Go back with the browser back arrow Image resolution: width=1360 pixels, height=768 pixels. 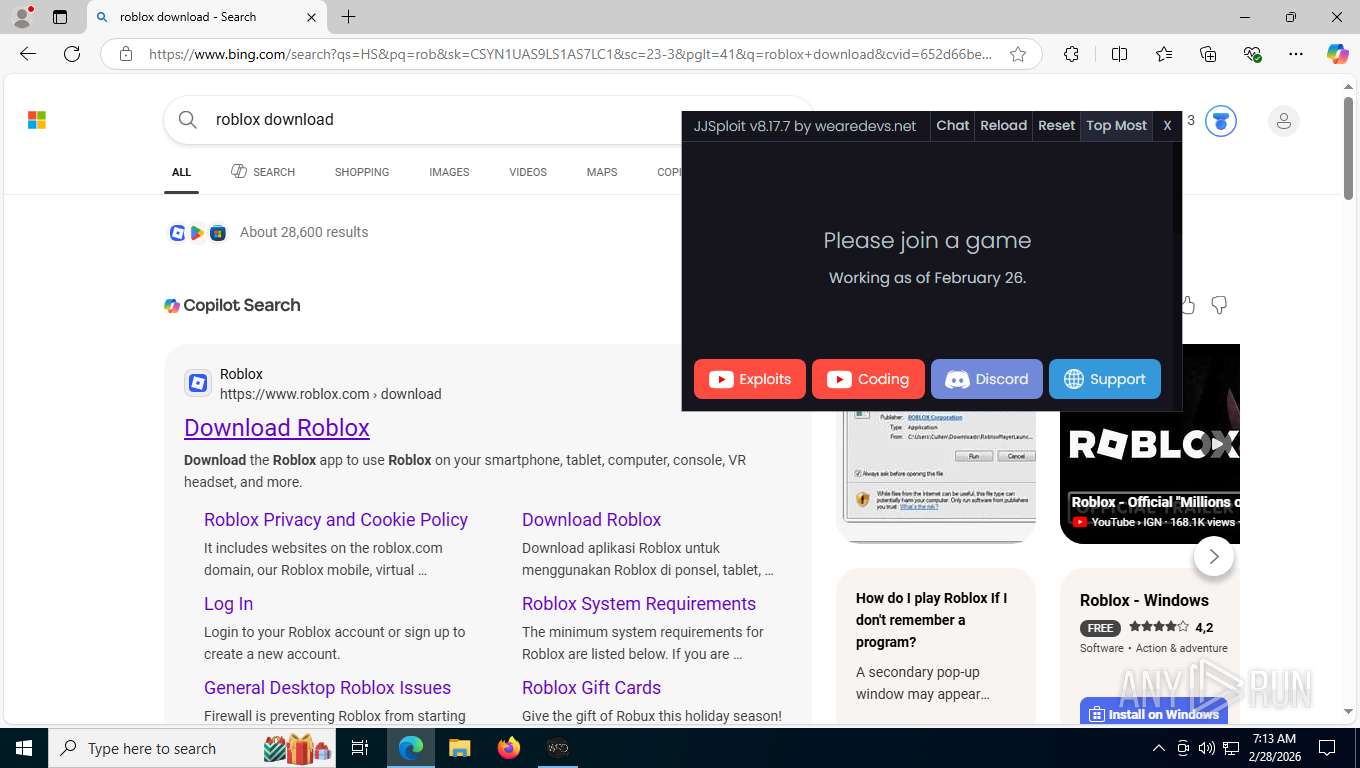(x=28, y=54)
